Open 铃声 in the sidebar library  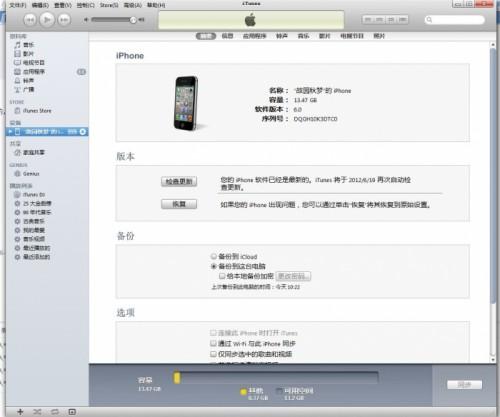24,81
